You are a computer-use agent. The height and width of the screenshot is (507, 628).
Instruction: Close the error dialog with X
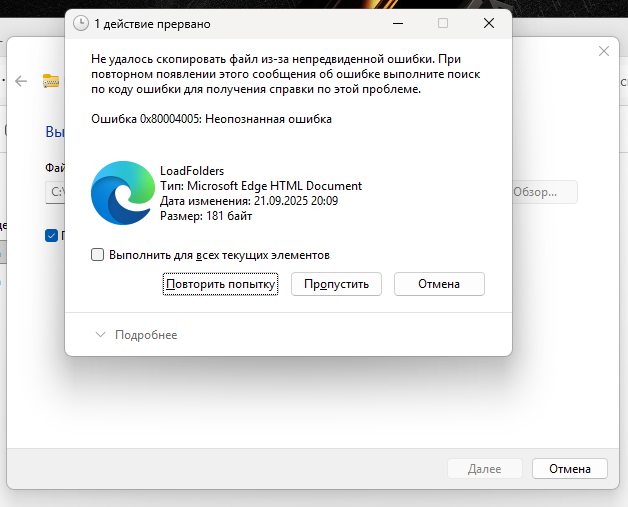coord(488,23)
